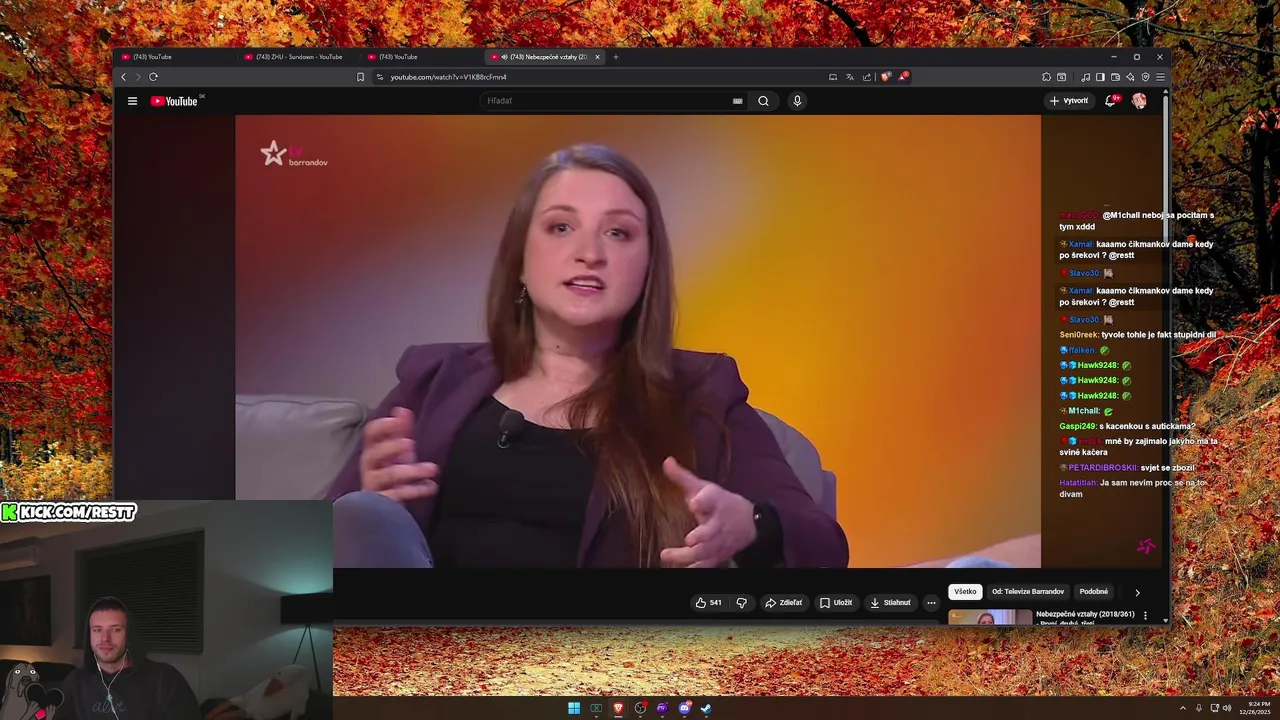Open on-screen keyboard icon in search box
This screenshot has width=1280, height=720.
tap(738, 101)
